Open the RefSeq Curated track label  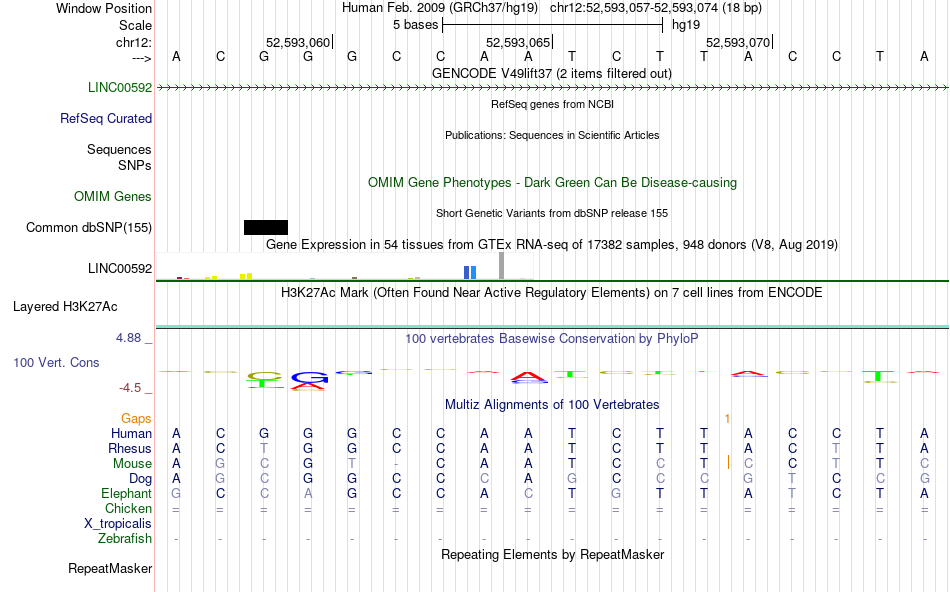point(106,118)
